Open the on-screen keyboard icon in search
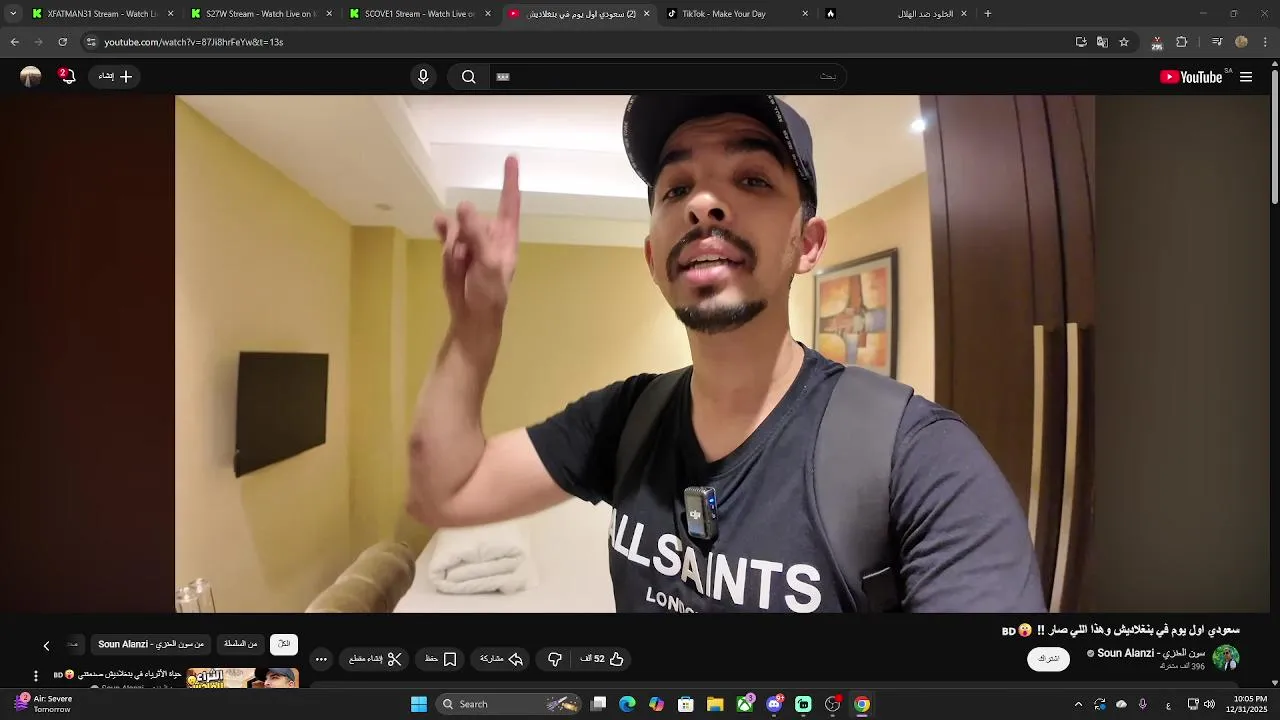The image size is (1280, 720). coord(503,77)
